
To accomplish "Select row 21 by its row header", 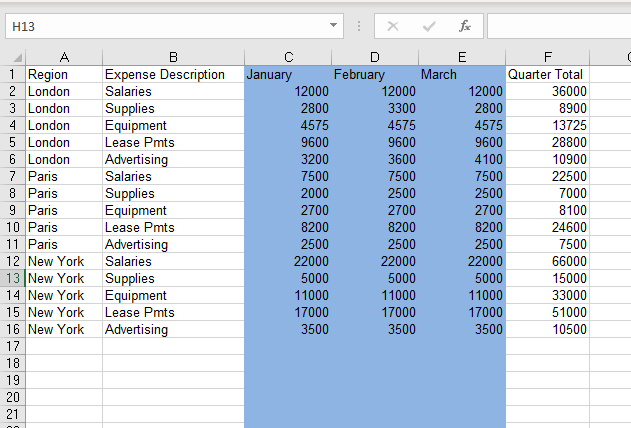I will 13,414.
